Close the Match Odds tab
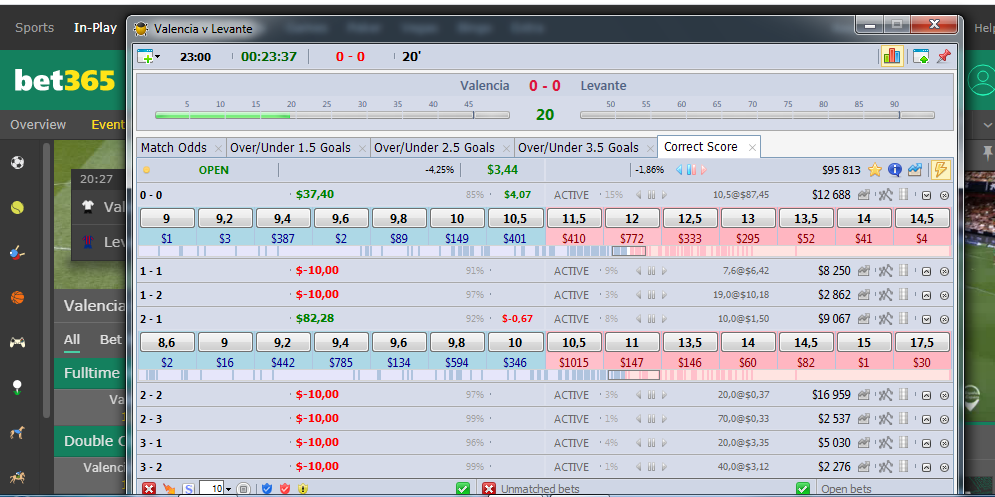This screenshot has height=497, width=995. (218, 149)
